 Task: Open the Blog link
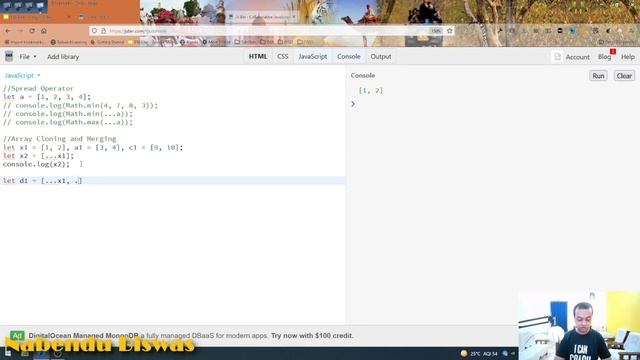[x=604, y=57]
